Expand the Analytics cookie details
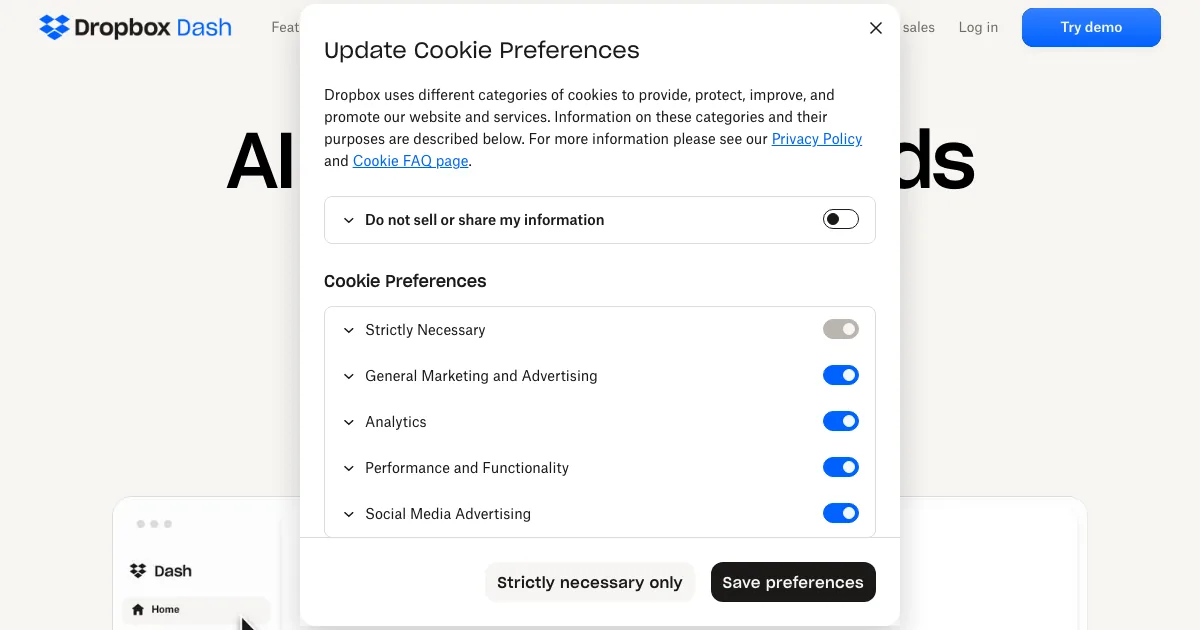The height and width of the screenshot is (630, 1200). coord(349,422)
